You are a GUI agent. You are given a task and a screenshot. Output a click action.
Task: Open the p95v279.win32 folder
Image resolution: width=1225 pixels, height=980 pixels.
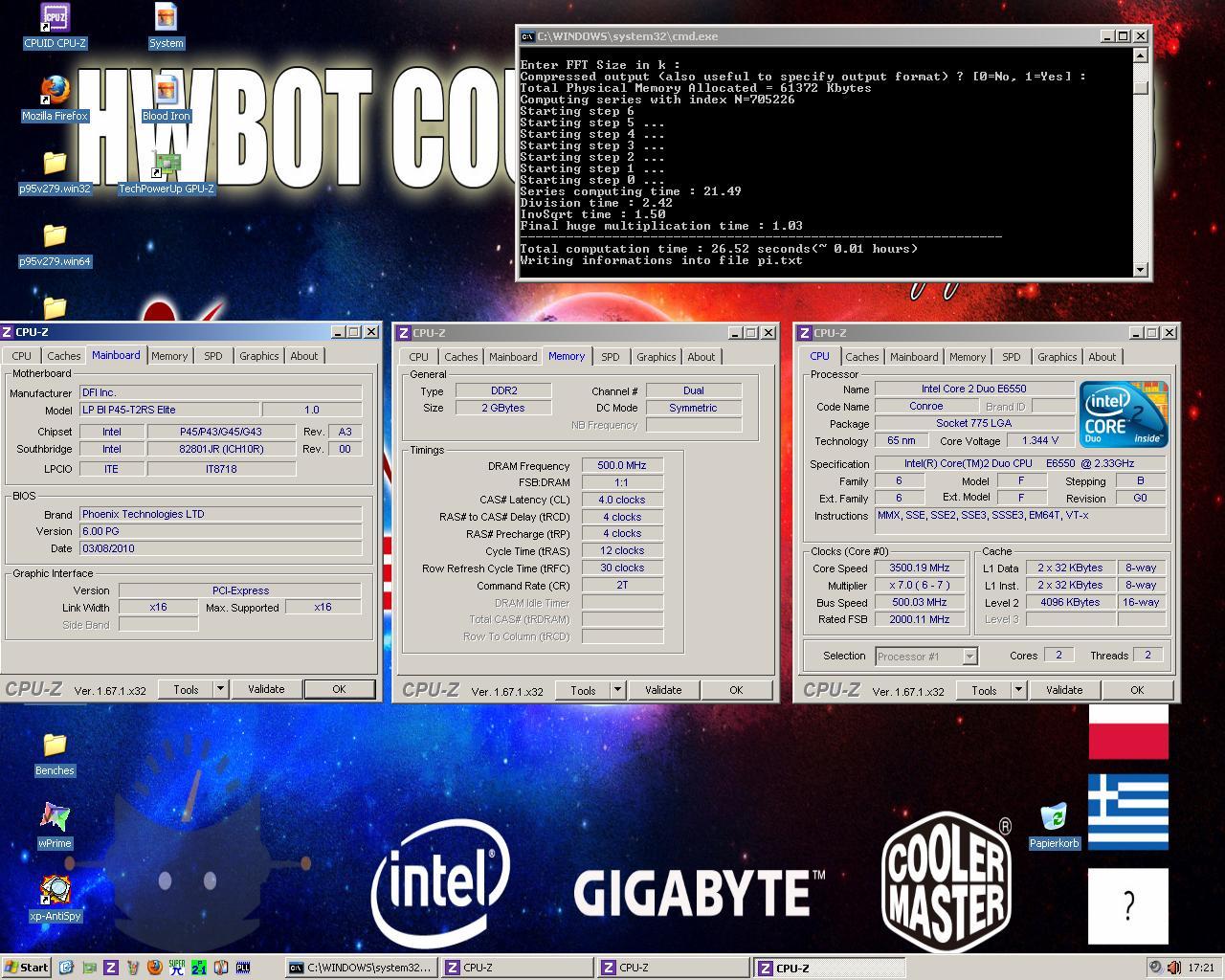pyautogui.click(x=55, y=171)
